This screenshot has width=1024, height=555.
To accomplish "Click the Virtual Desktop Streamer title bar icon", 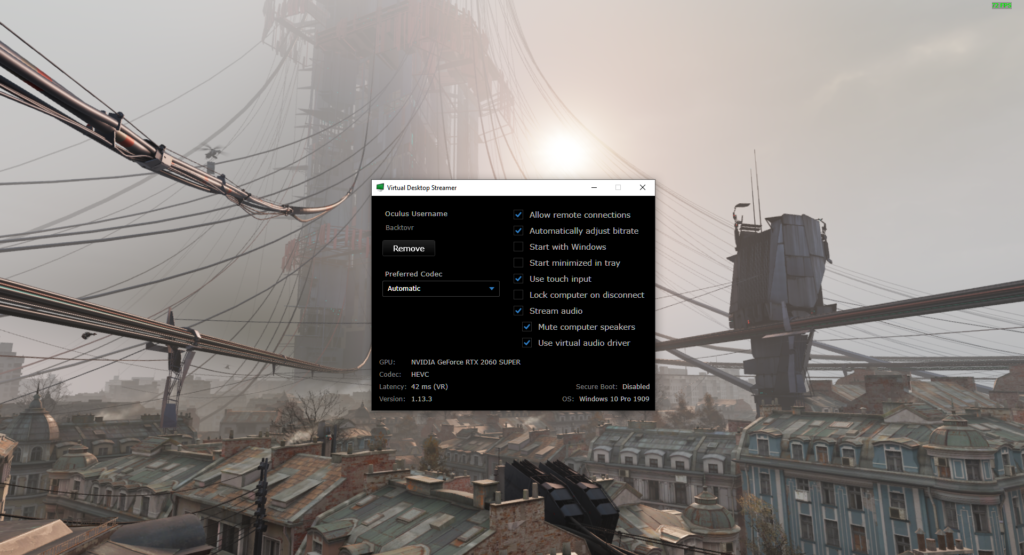I will click(x=380, y=188).
